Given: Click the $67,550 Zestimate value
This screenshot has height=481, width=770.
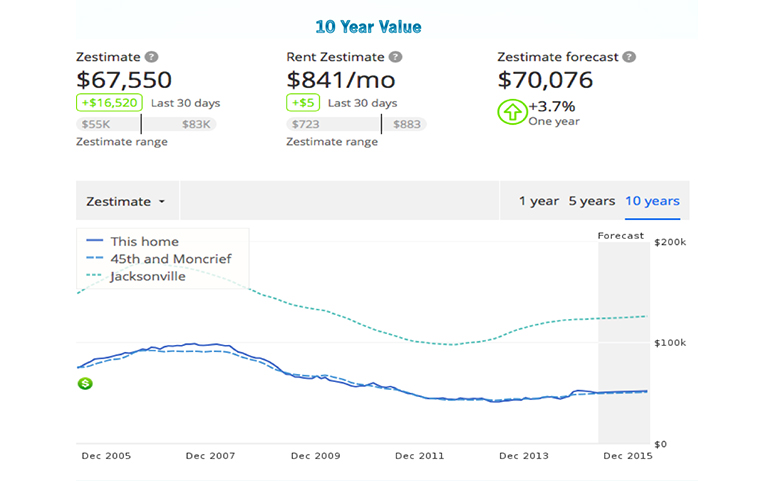Looking at the screenshot, I should pyautogui.click(x=124, y=80).
